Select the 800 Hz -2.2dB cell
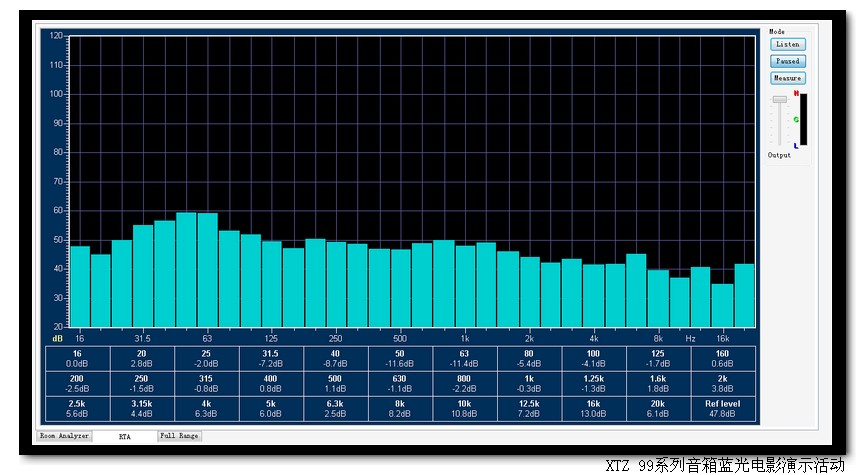Screen dimensions: 865x475 pyautogui.click(x=465, y=383)
